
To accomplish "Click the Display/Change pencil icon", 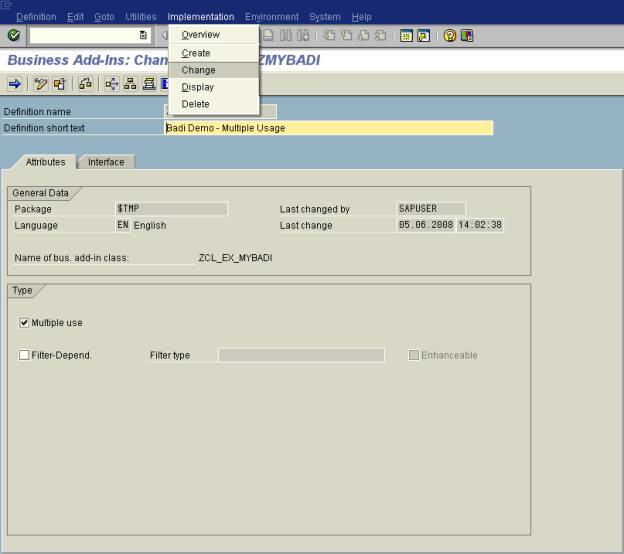I will pos(40,84).
